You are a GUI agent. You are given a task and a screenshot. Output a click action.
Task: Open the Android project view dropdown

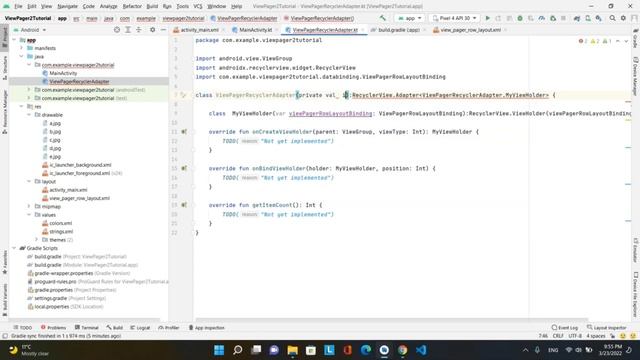click(30, 30)
